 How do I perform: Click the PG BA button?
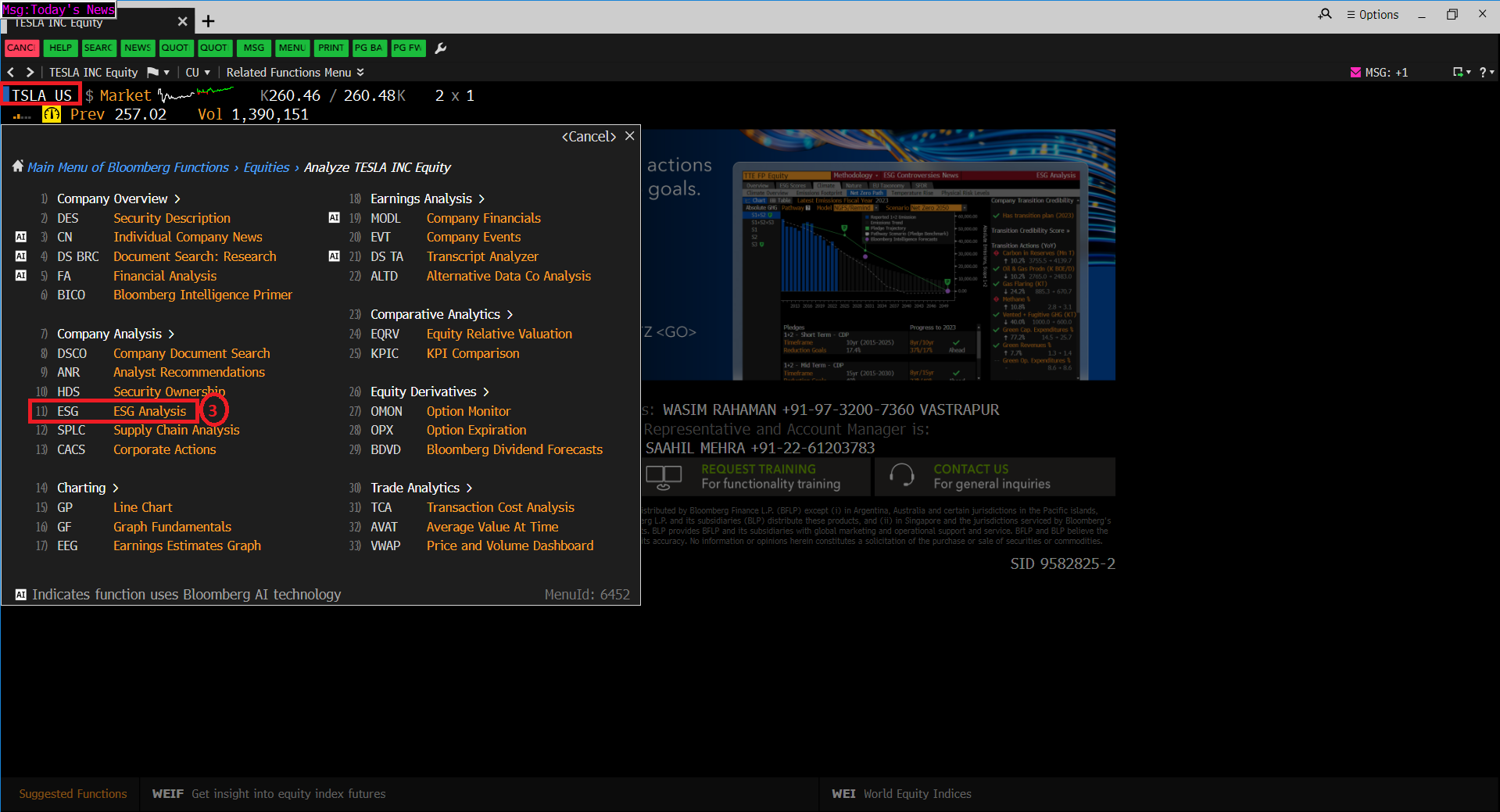[x=369, y=48]
